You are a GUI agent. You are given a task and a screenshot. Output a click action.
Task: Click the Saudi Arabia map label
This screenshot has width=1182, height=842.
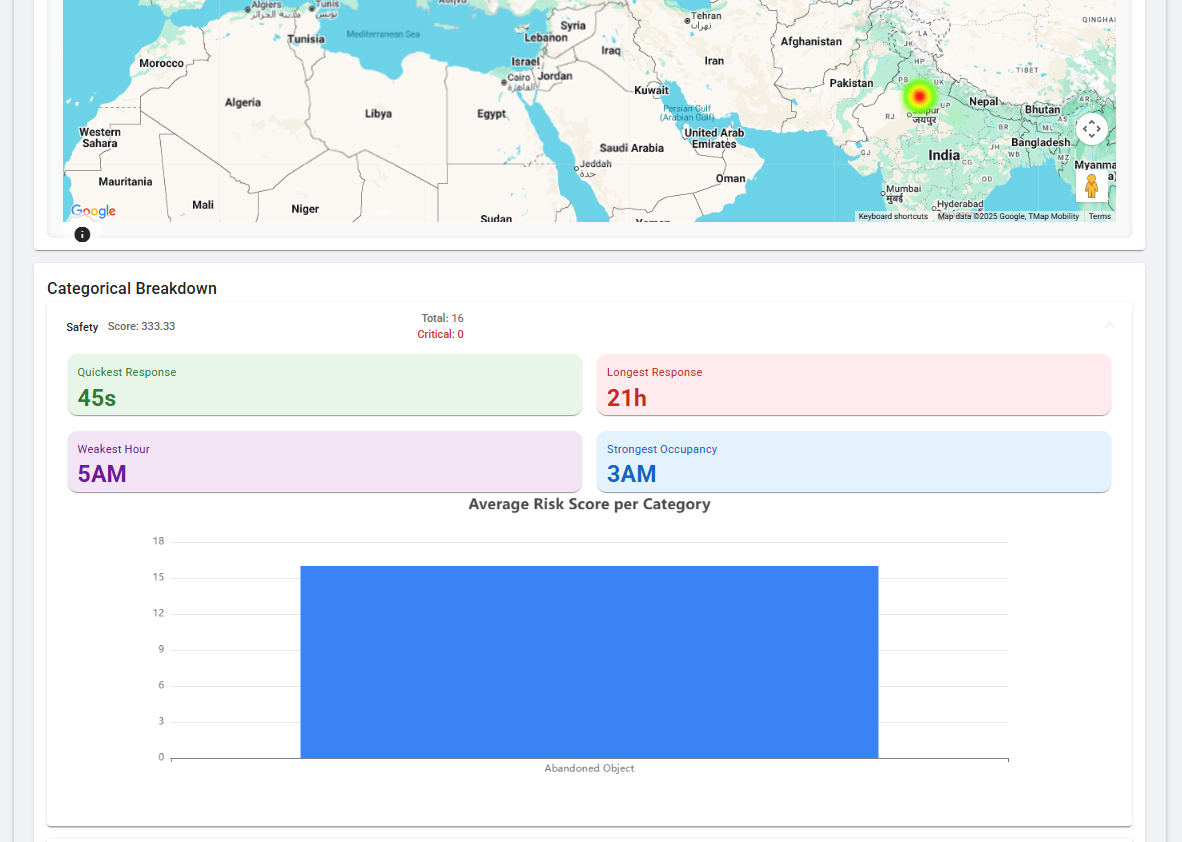point(632,148)
